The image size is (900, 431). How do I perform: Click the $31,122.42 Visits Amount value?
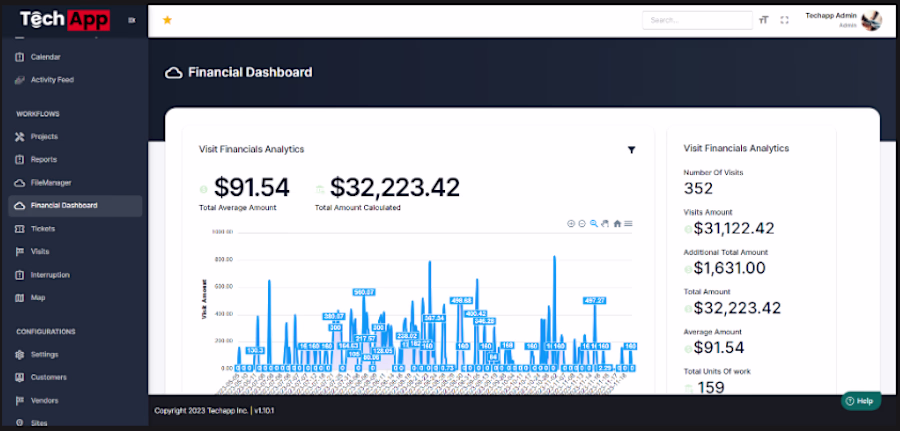[x=734, y=228]
